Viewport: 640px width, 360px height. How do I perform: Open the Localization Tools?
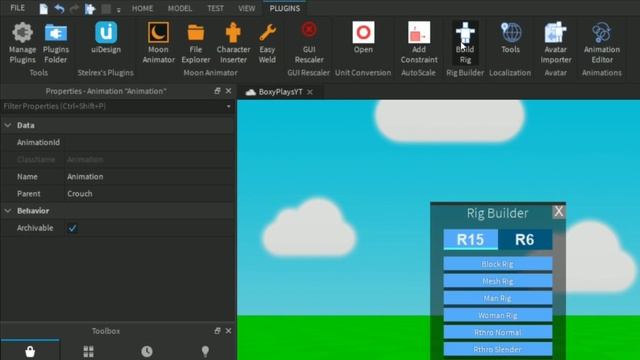point(510,38)
